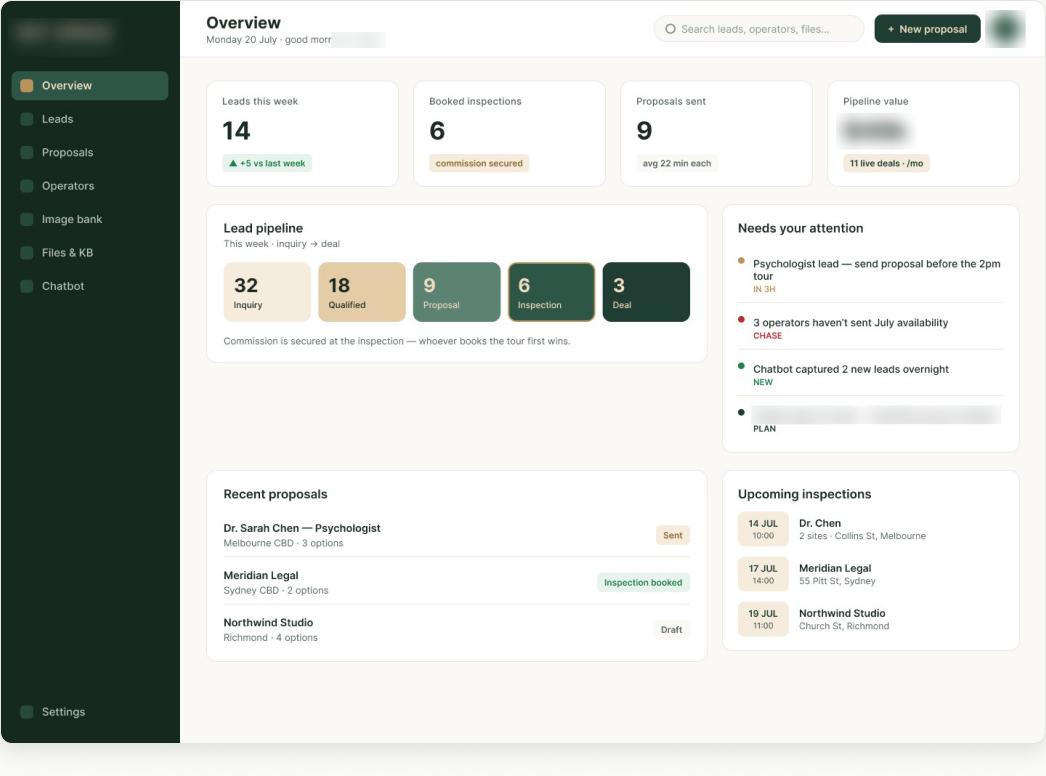Click the square icon beside Image bank
Screen dimensions: 1046x776
tap(27, 219)
